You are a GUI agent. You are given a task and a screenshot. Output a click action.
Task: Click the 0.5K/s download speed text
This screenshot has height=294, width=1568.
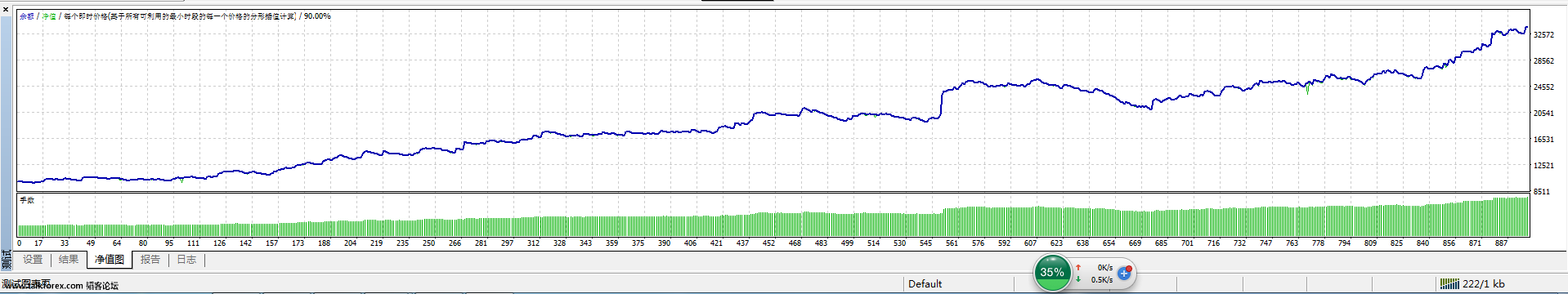click(x=1102, y=279)
